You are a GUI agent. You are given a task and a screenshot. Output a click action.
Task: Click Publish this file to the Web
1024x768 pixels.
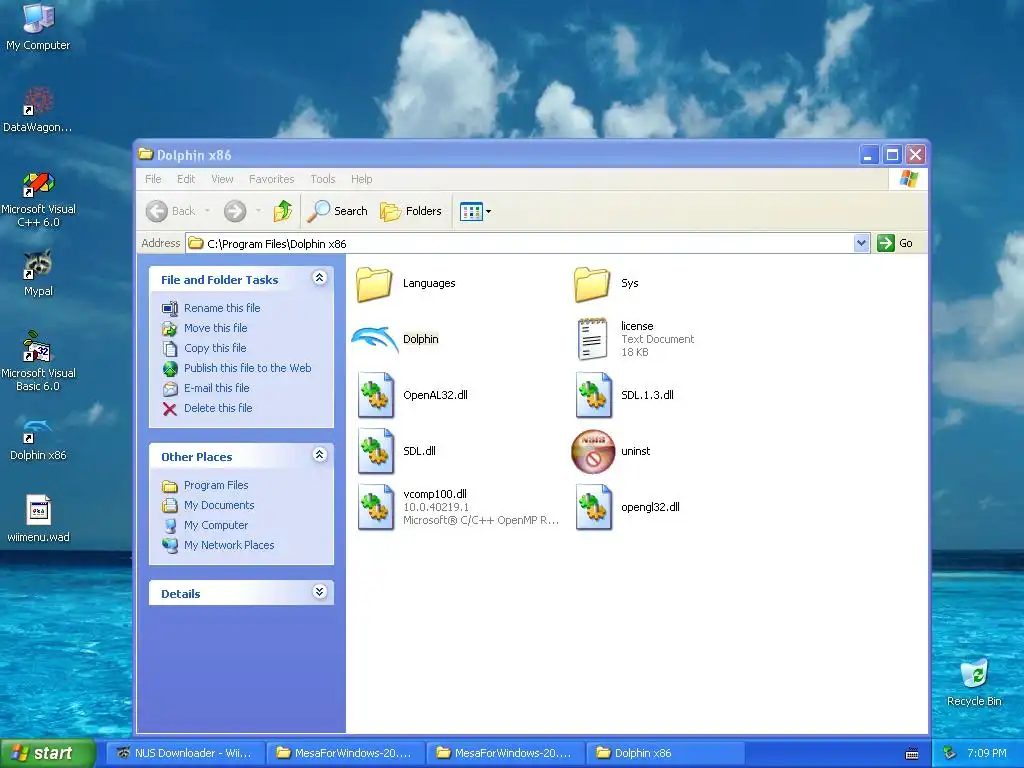[x=248, y=368]
